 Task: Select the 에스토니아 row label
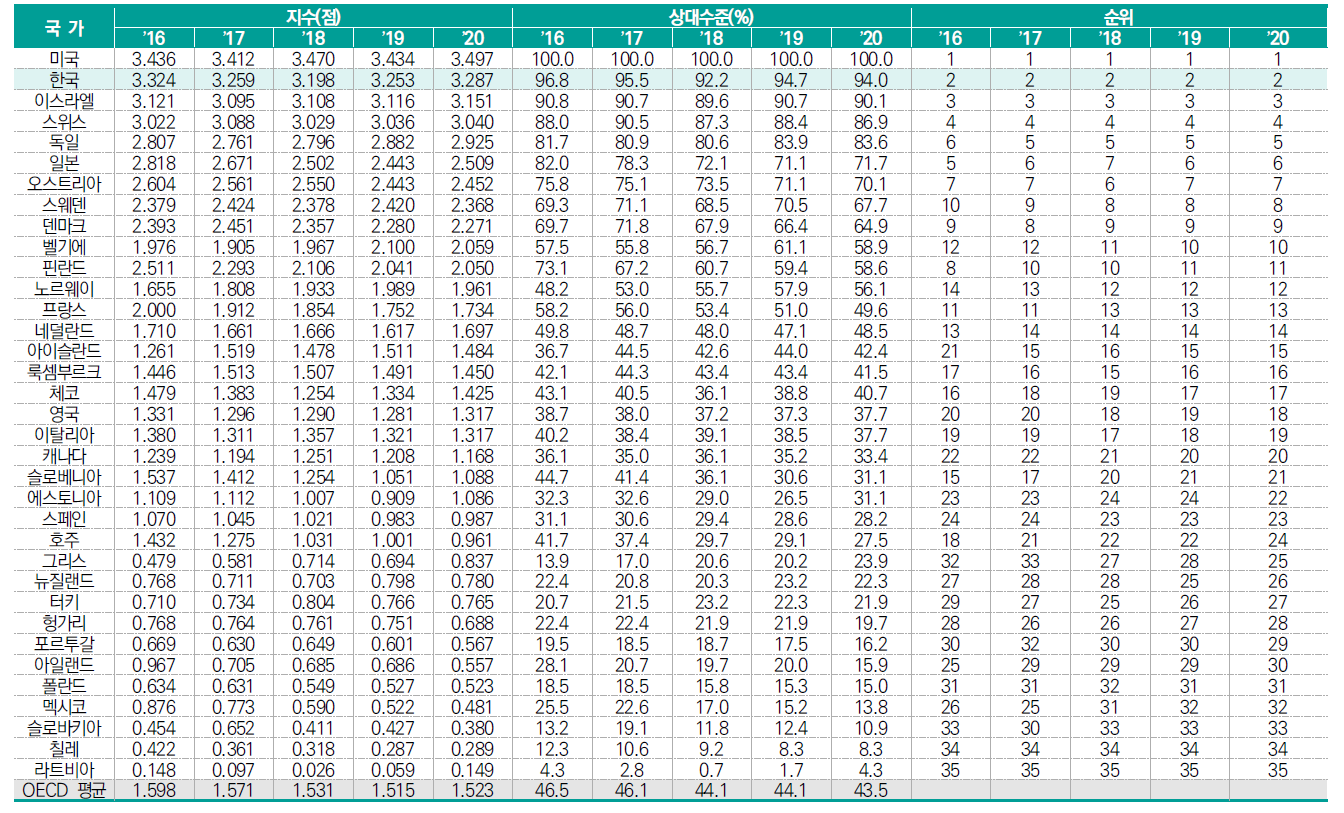tap(64, 497)
